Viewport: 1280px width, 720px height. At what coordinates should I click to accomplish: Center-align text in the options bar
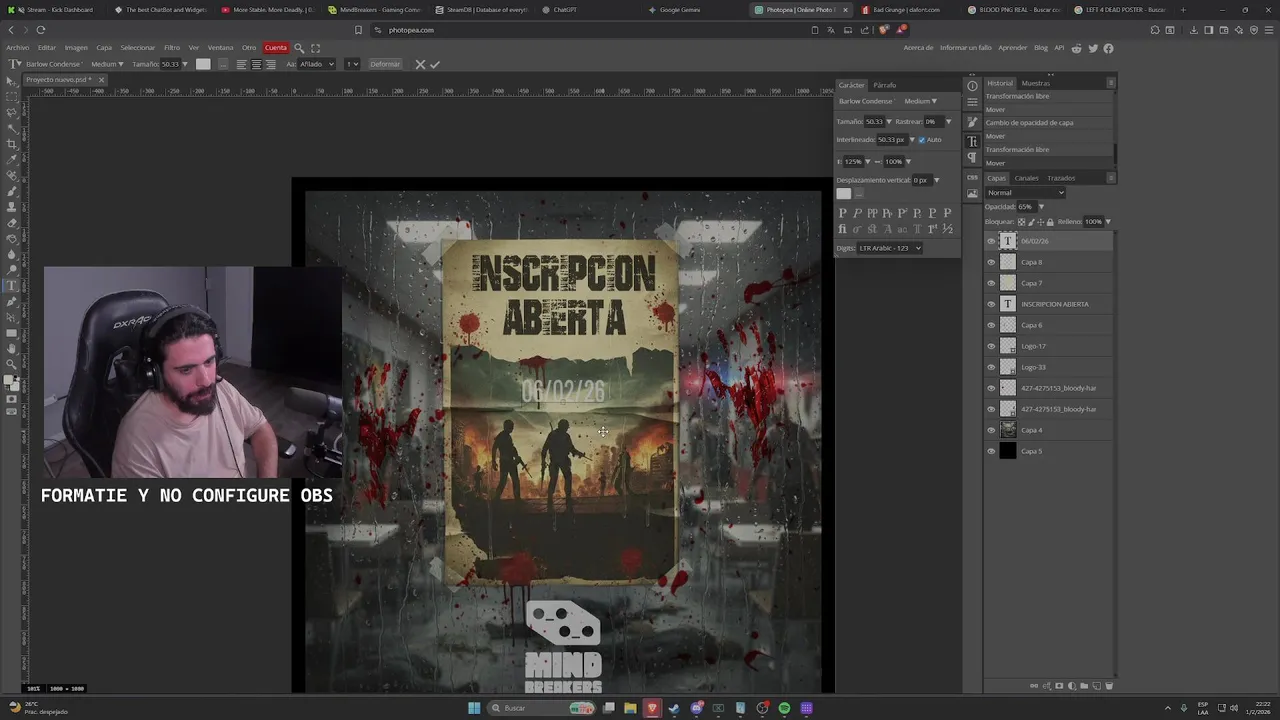tap(256, 64)
